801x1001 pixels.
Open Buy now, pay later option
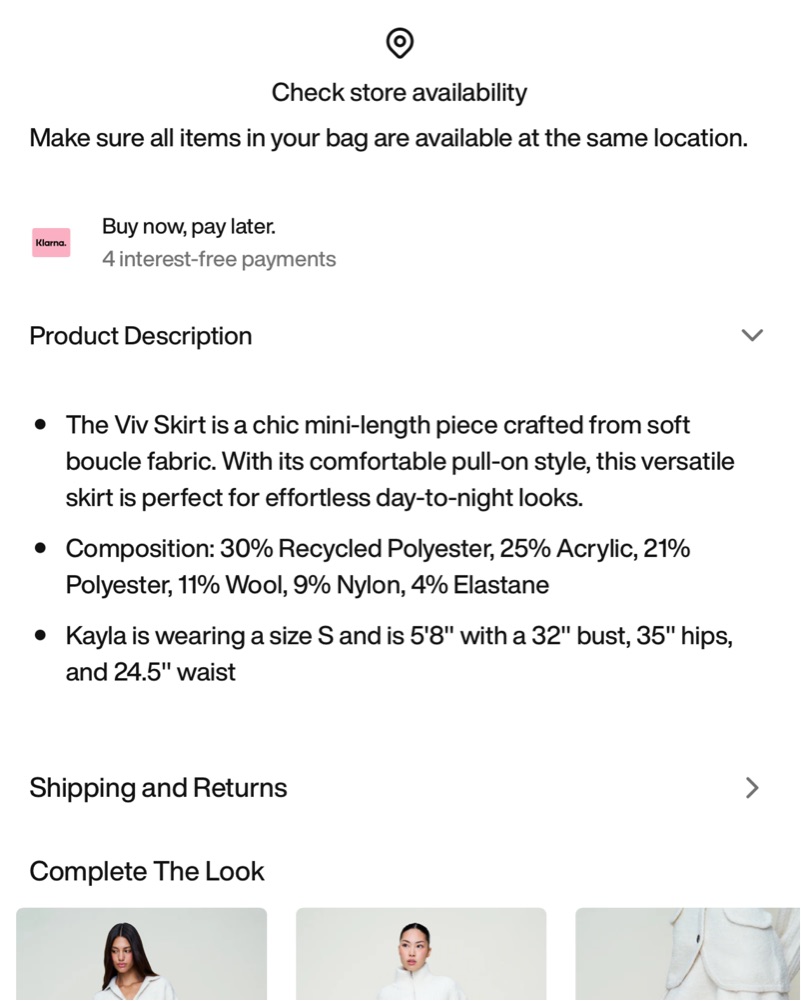[189, 227]
